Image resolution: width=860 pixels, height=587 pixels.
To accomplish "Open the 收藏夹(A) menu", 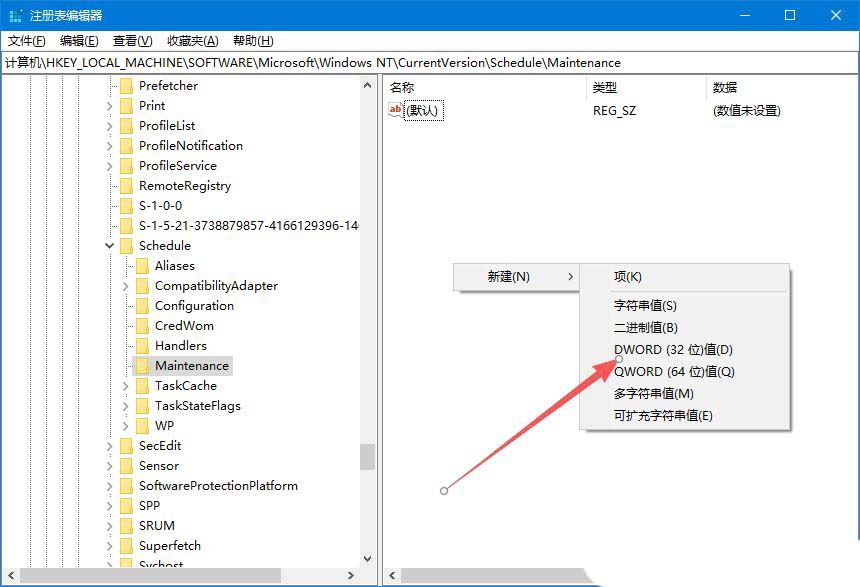I will coord(193,41).
